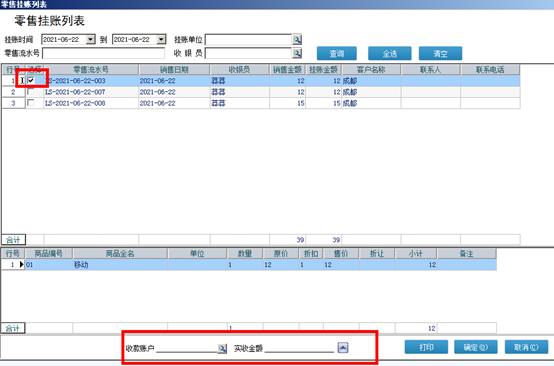
Task: Confirm with the 确定 button
Action: point(476,347)
